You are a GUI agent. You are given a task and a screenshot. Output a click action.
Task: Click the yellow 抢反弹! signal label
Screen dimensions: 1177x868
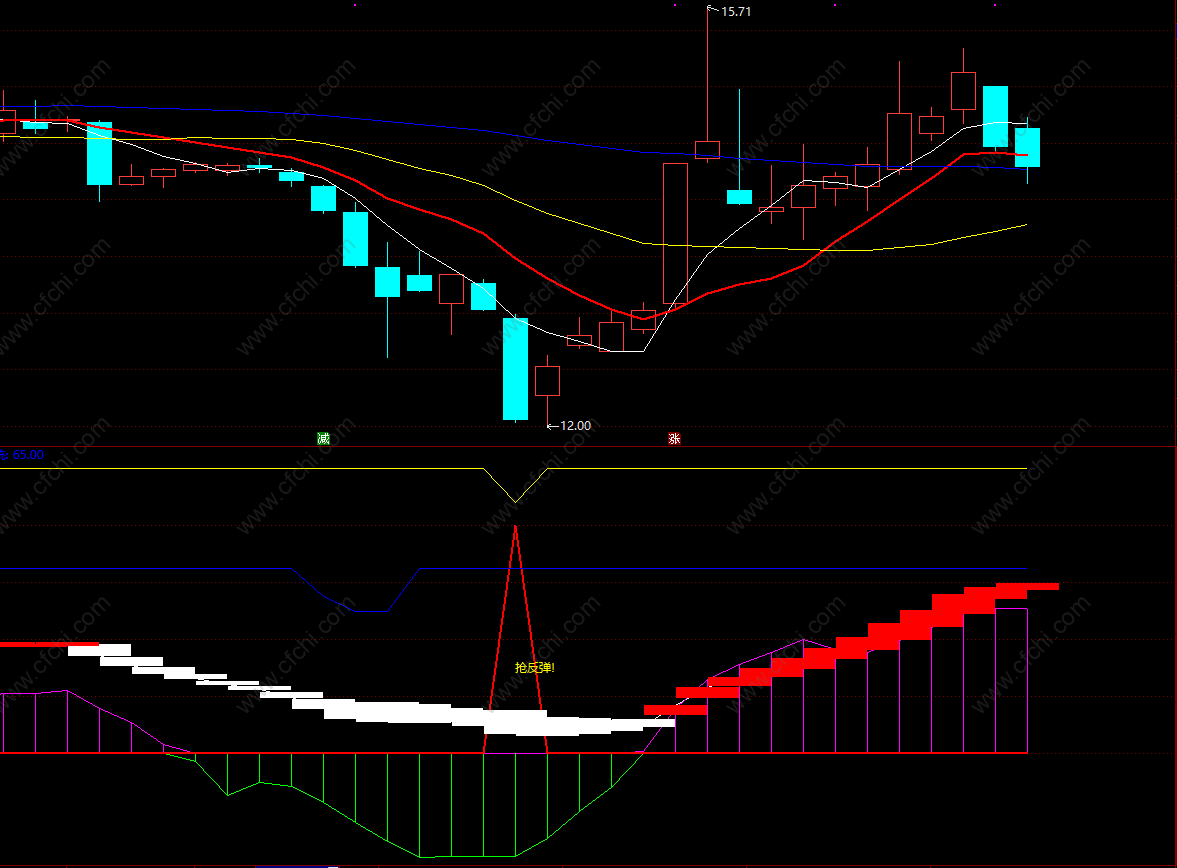[534, 668]
